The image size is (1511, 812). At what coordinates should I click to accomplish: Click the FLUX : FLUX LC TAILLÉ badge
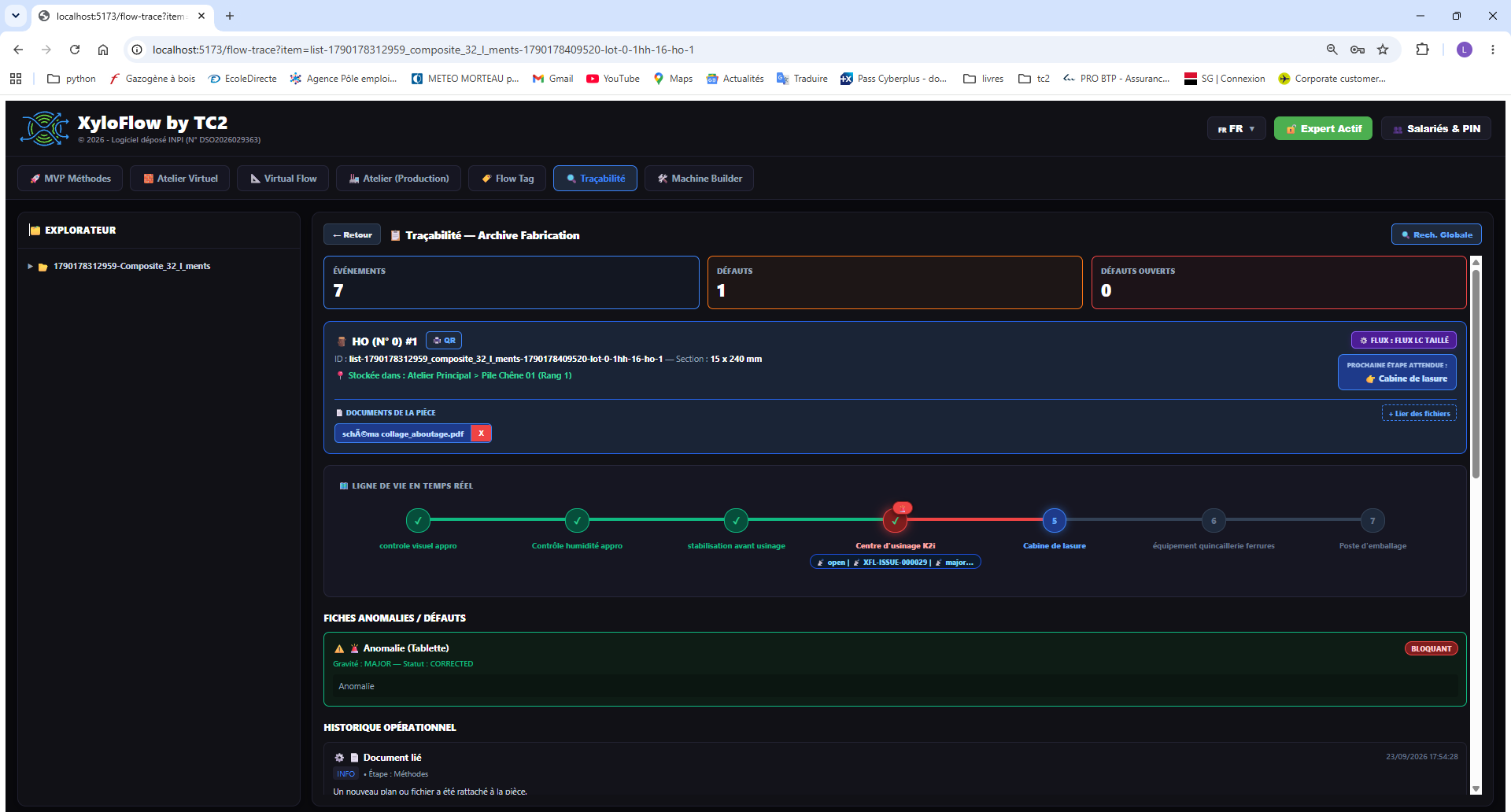1404,341
